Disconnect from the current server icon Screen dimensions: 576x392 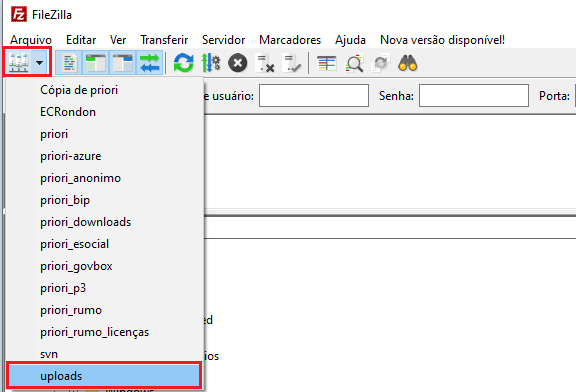(x=265, y=63)
